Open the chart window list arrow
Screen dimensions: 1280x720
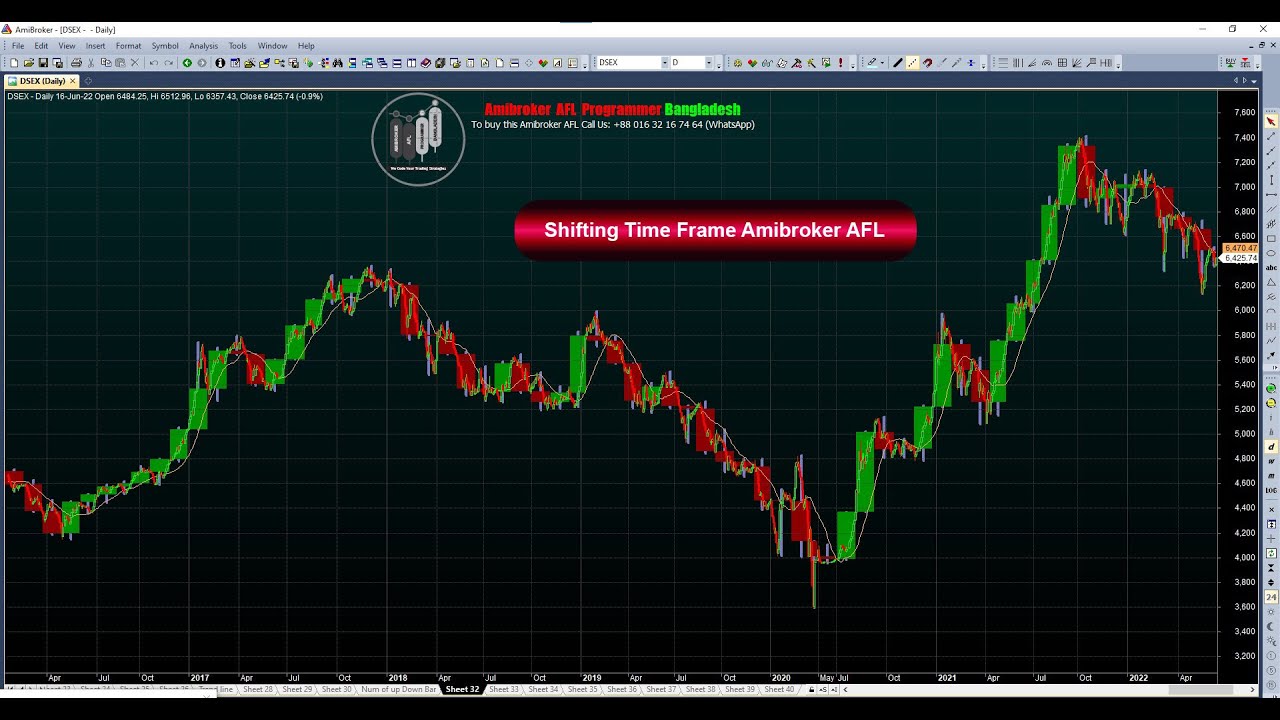point(1252,80)
